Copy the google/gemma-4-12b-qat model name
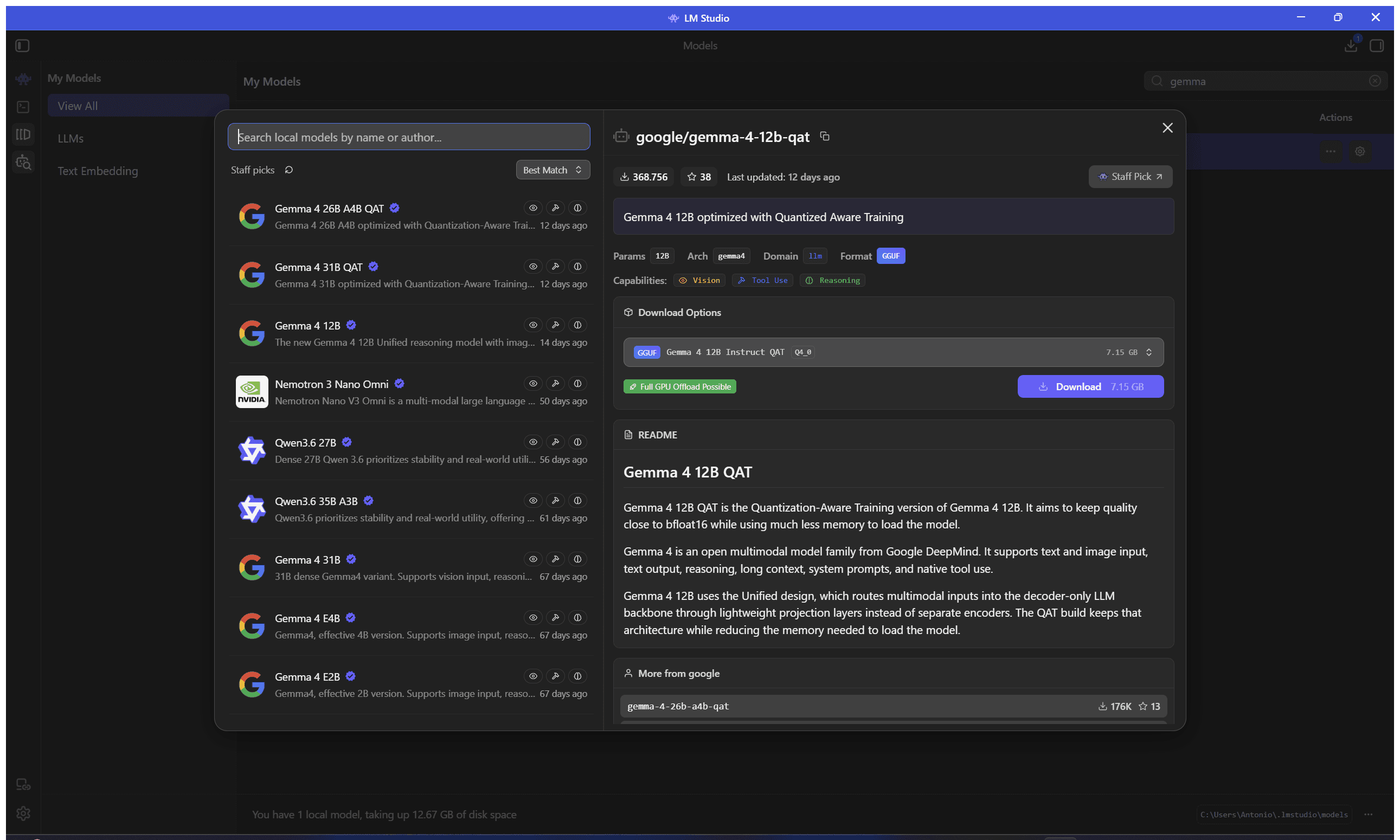 825,136
